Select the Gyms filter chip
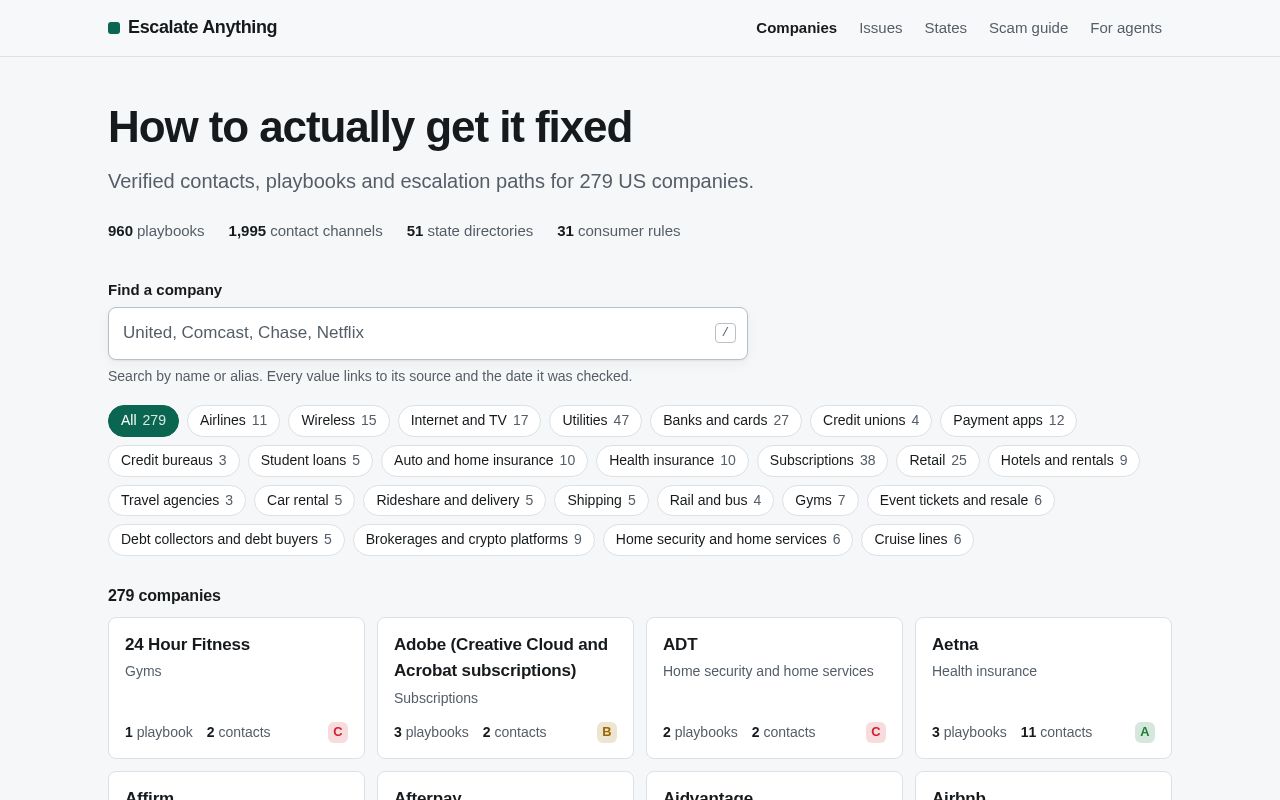 (x=820, y=501)
